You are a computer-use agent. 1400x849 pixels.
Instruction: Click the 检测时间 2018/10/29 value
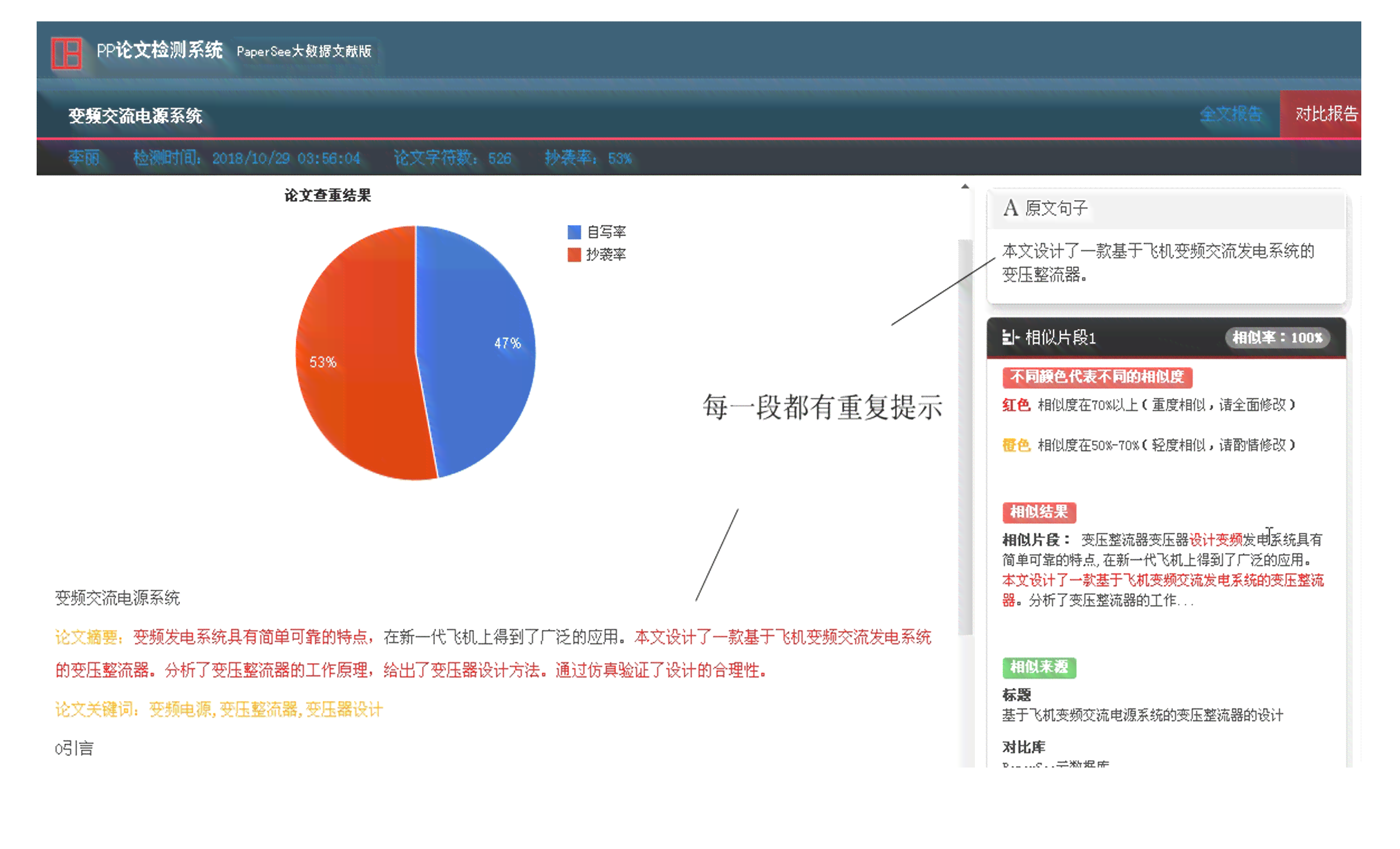pyautogui.click(x=246, y=157)
